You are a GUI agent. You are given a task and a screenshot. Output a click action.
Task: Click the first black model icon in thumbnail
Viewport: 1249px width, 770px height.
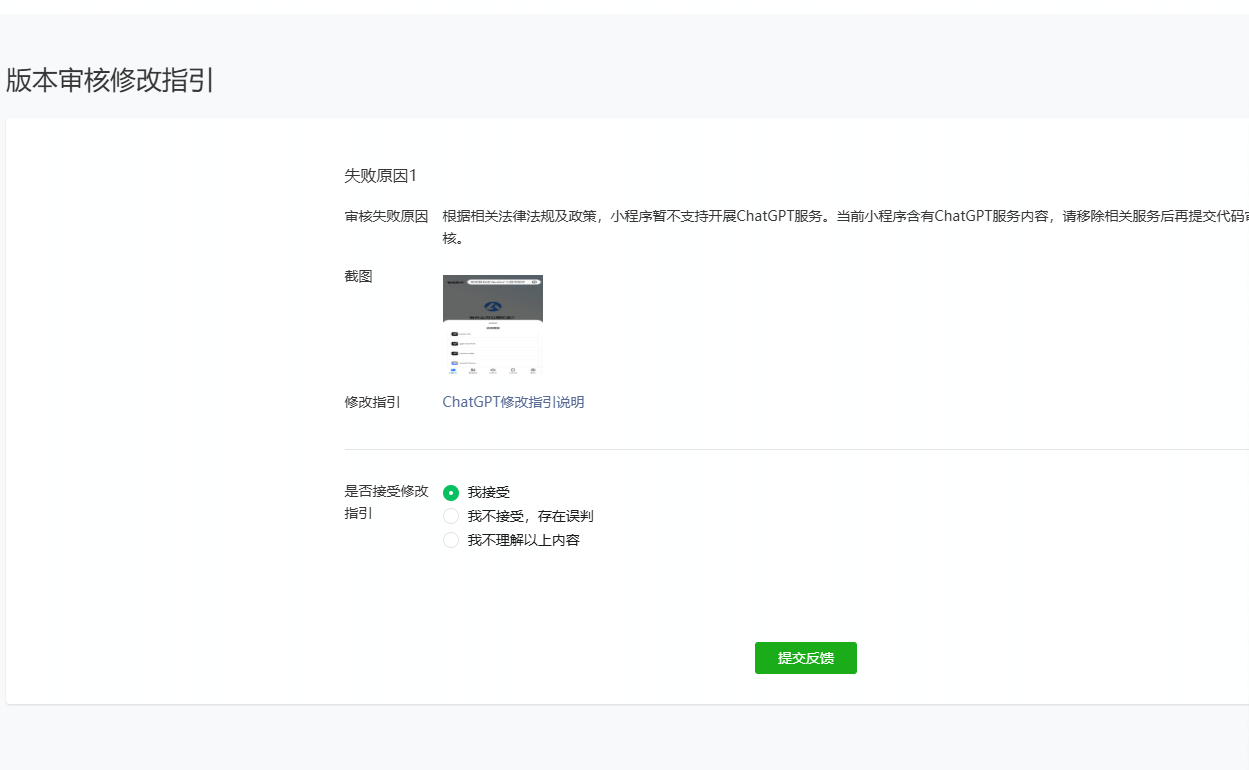[454, 333]
